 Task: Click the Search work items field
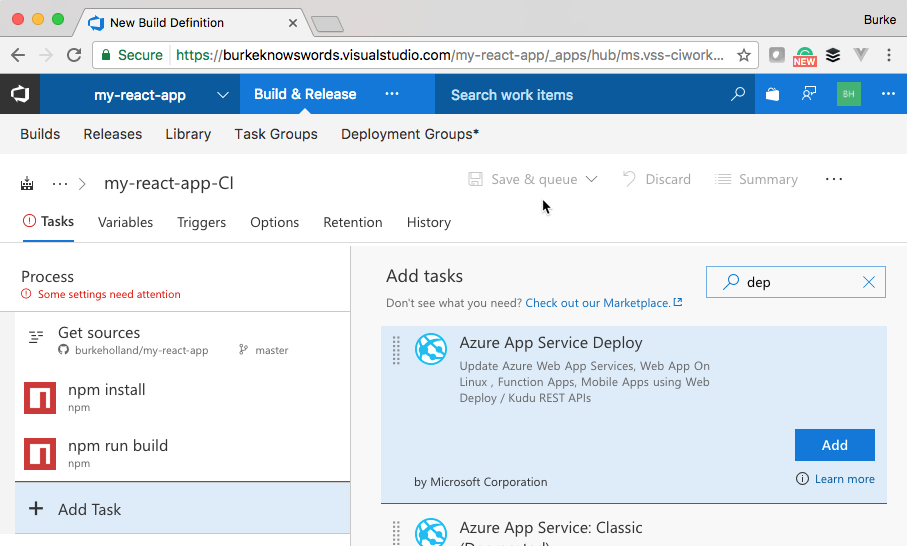click(580, 95)
